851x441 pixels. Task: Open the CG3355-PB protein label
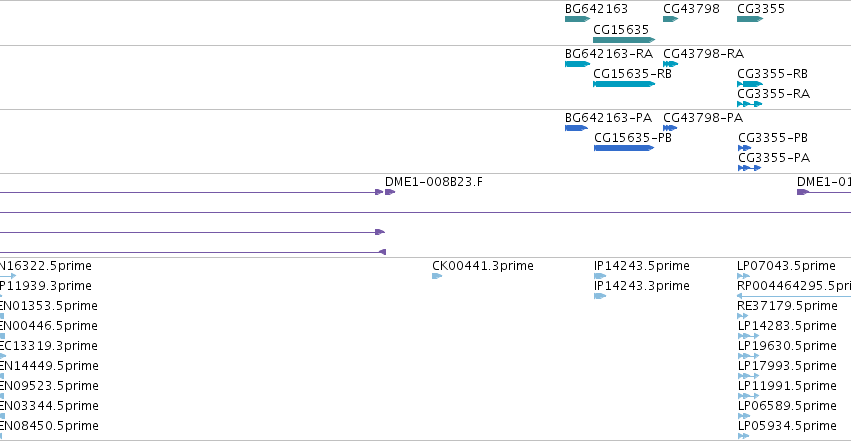click(x=773, y=138)
